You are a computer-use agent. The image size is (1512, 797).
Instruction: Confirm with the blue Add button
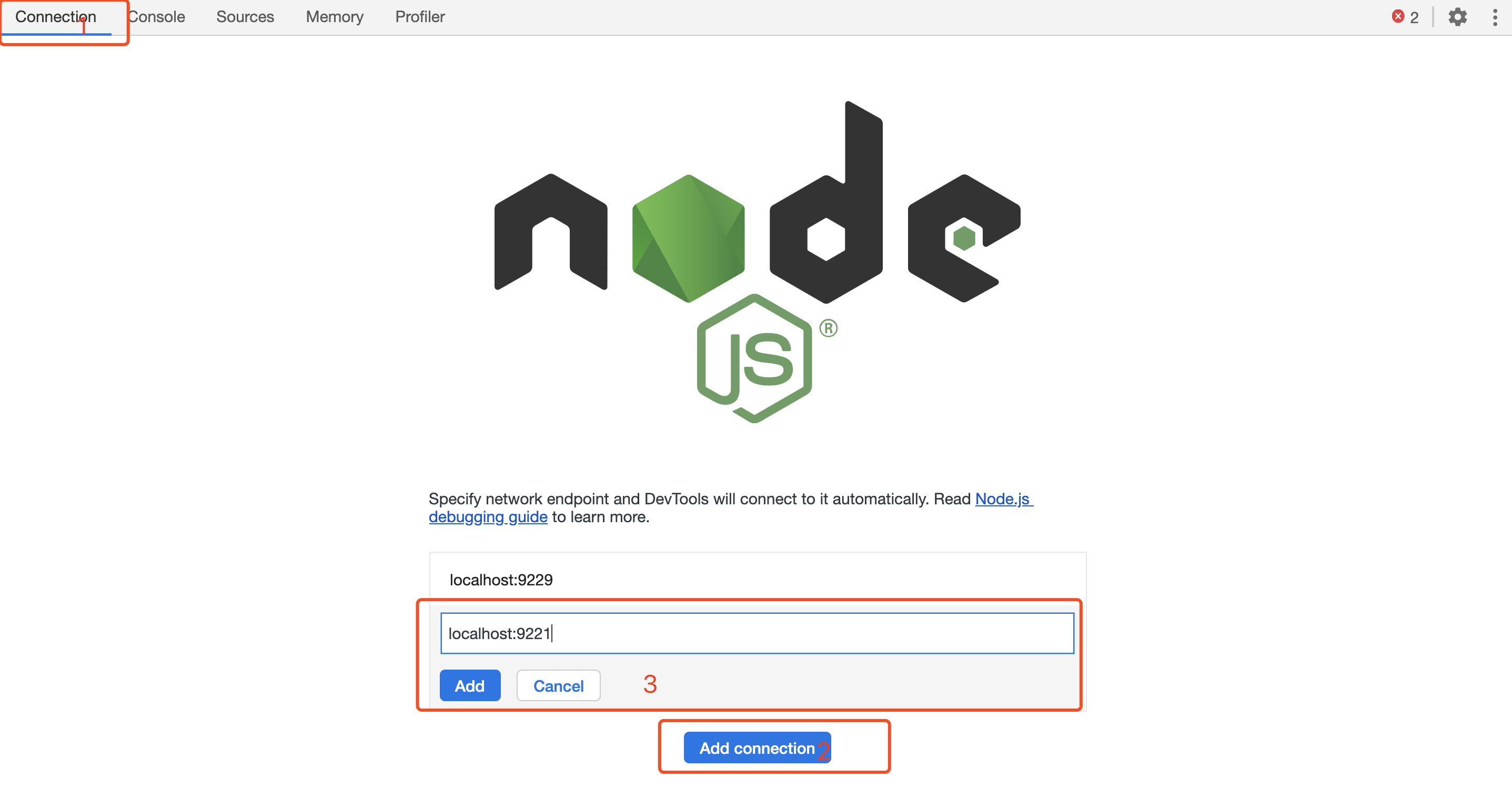[x=470, y=685]
